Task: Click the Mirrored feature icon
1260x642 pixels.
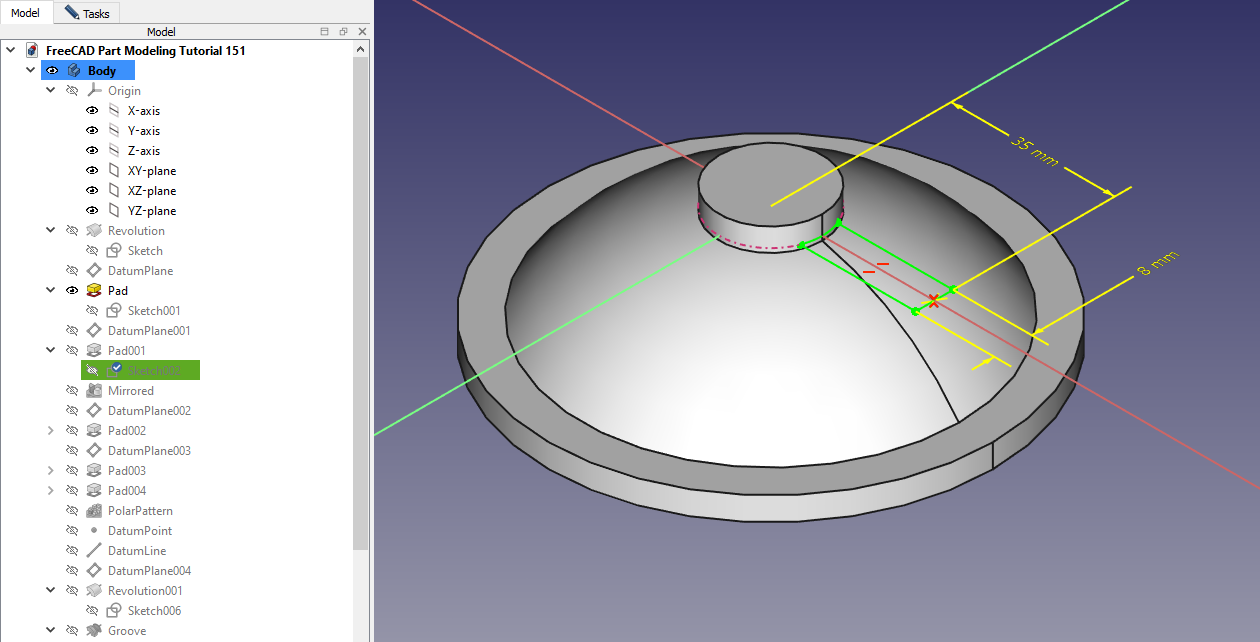Action: pyautogui.click(x=94, y=391)
